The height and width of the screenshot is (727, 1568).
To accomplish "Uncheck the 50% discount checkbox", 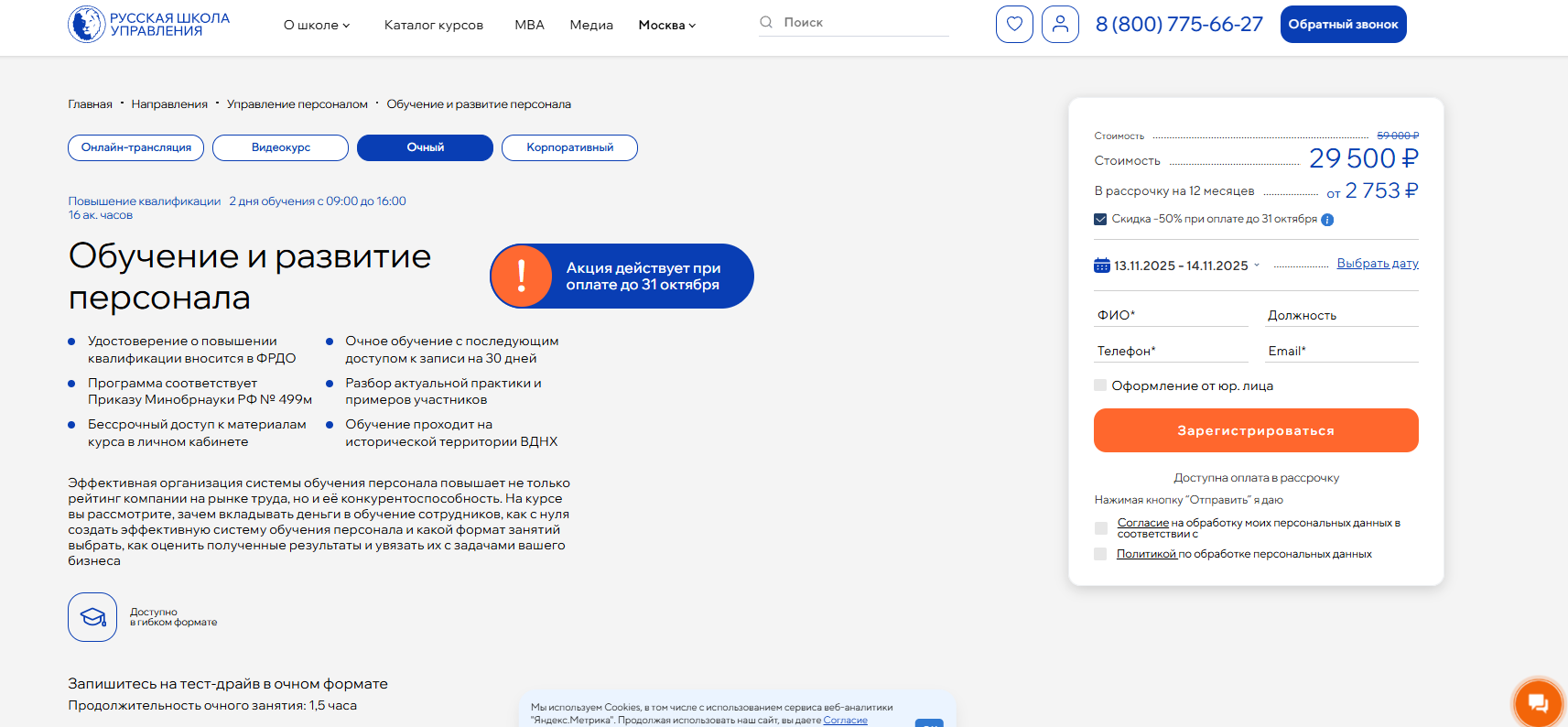I will pyautogui.click(x=1100, y=220).
